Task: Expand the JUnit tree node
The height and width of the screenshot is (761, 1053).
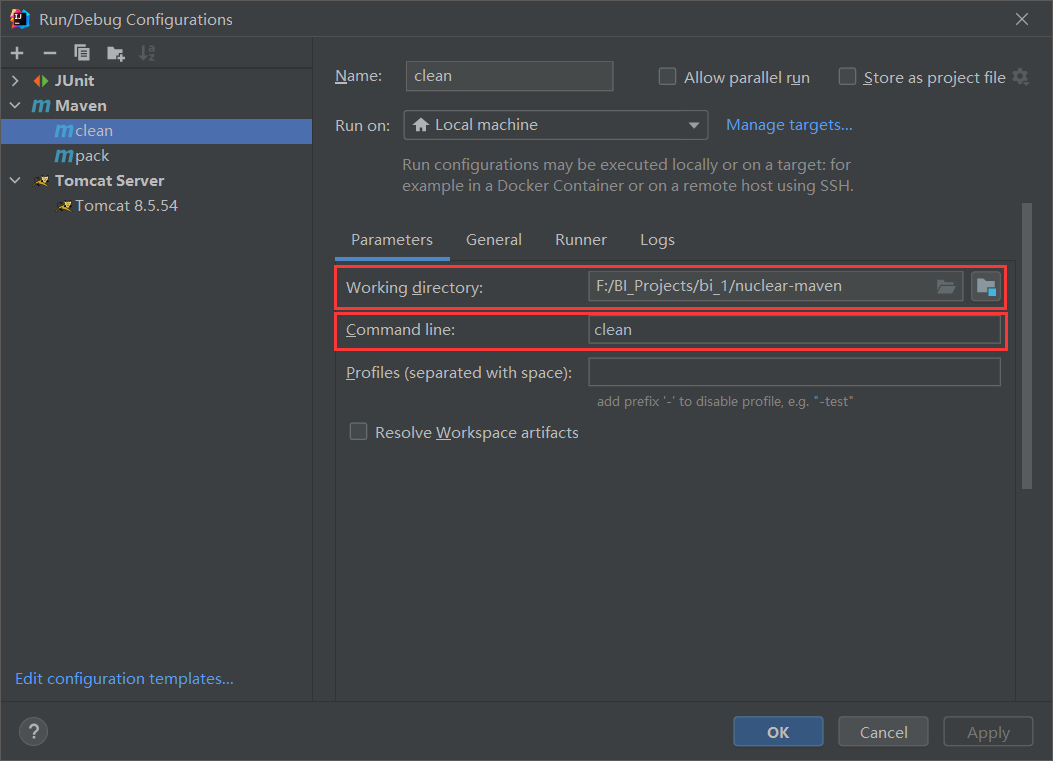Action: click(15, 81)
